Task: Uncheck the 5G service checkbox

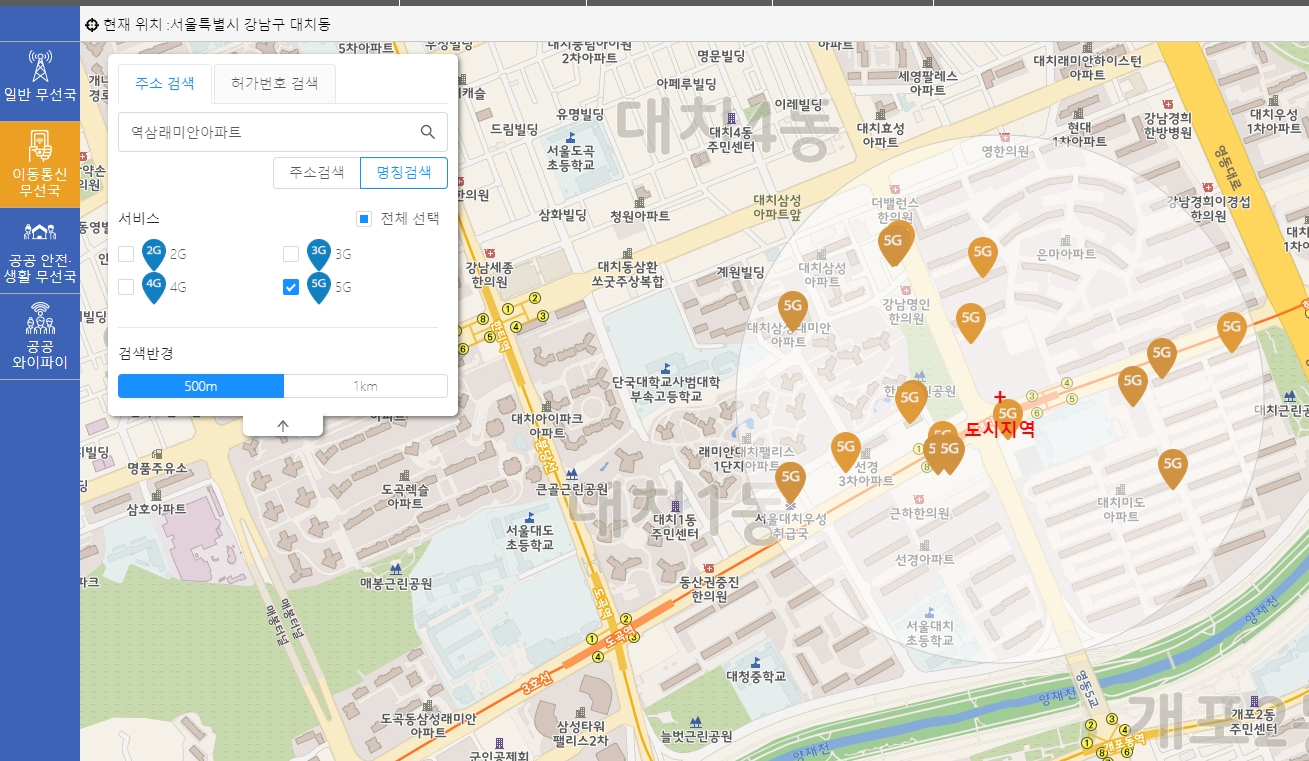Action: point(291,287)
